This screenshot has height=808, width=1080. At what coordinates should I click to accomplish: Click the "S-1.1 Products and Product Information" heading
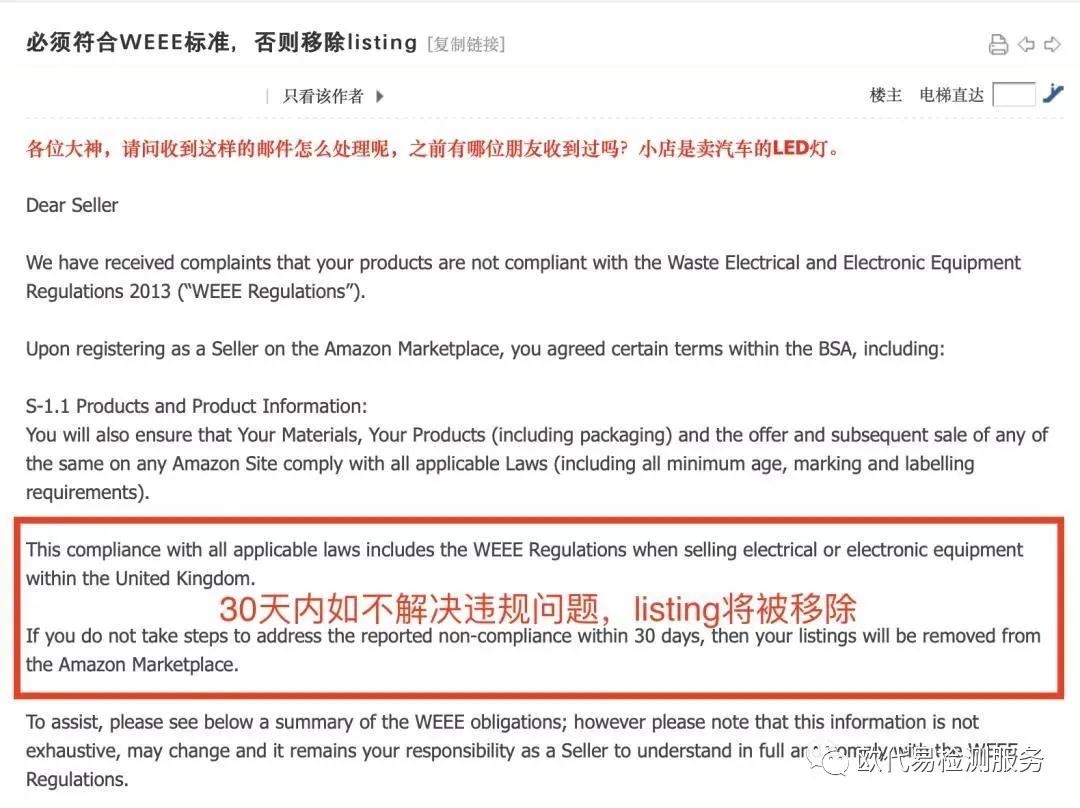[x=197, y=406]
